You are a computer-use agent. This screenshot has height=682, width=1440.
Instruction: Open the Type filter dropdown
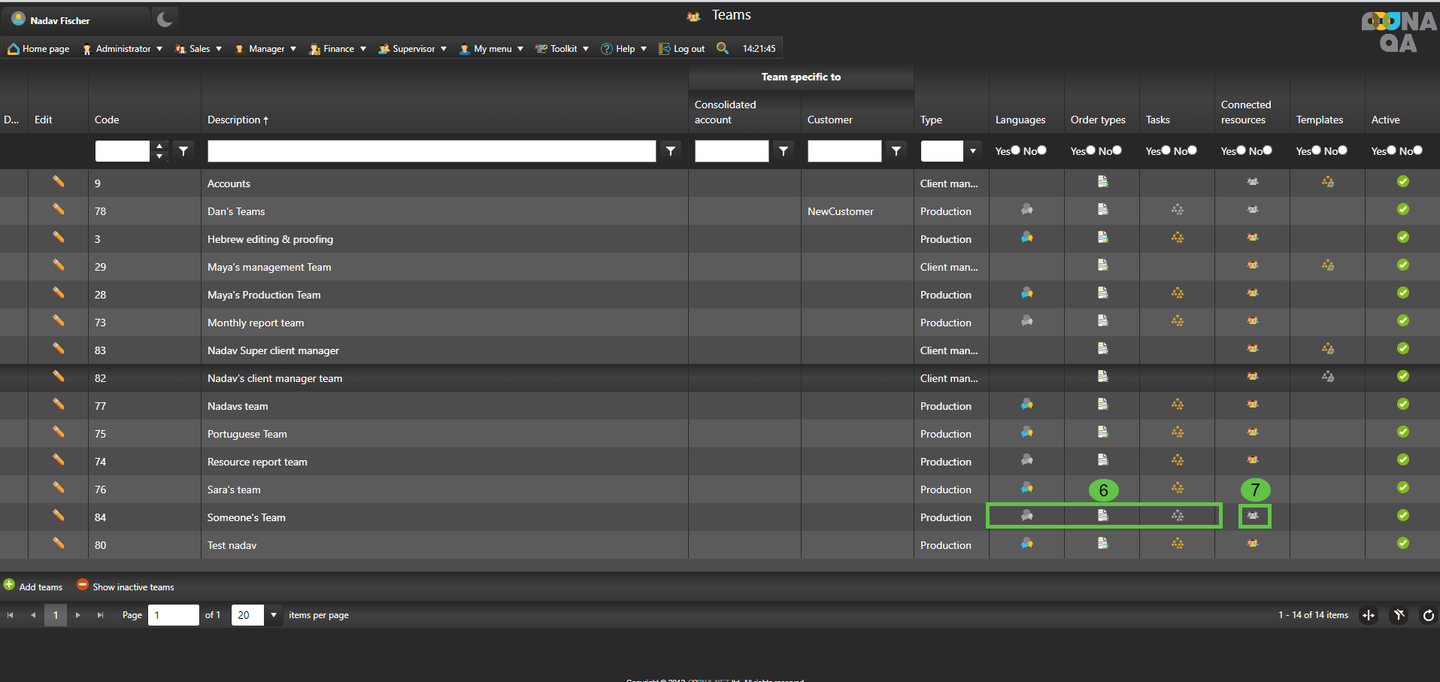[x=972, y=151]
